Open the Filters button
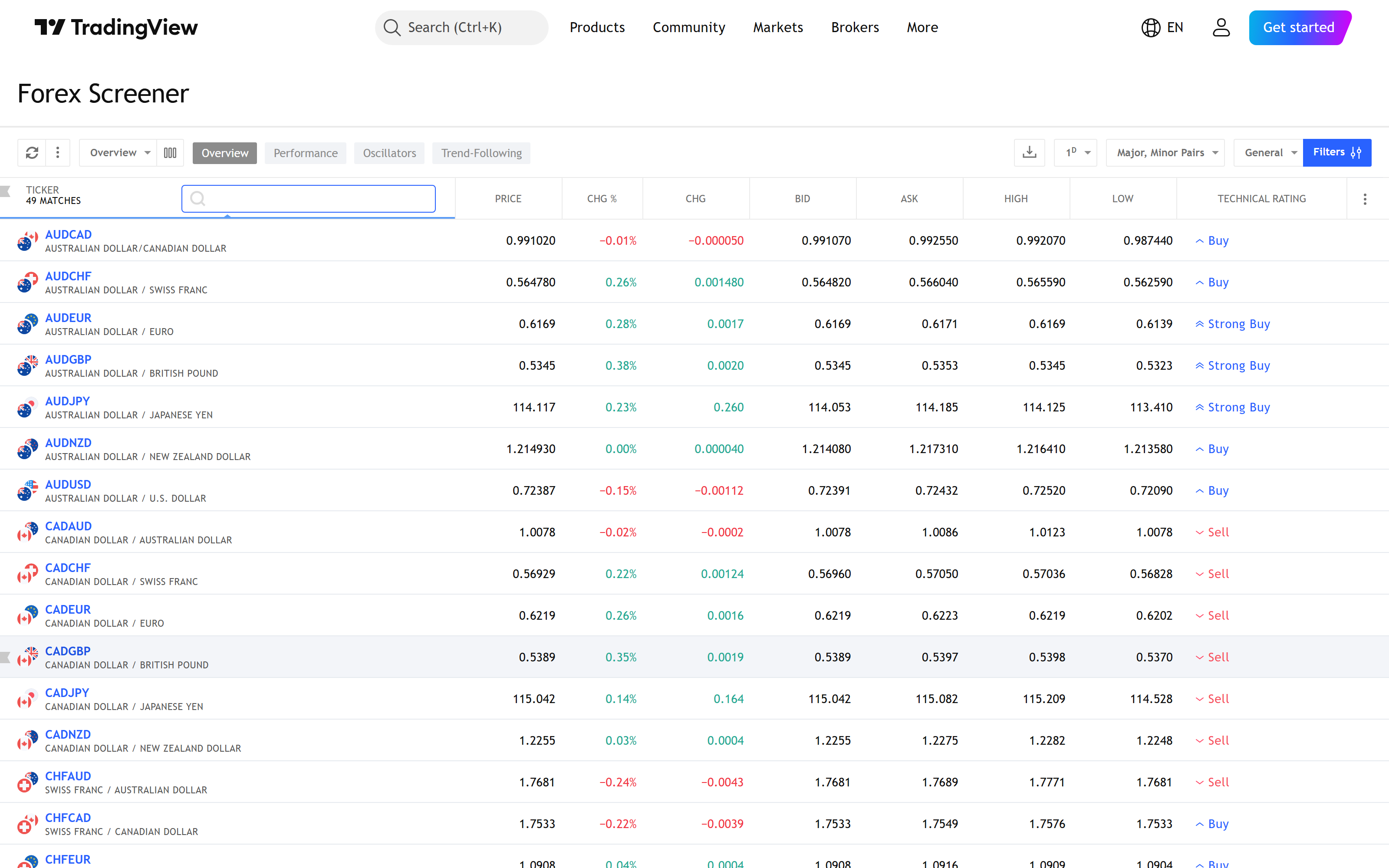1389x868 pixels. pos(1337,153)
